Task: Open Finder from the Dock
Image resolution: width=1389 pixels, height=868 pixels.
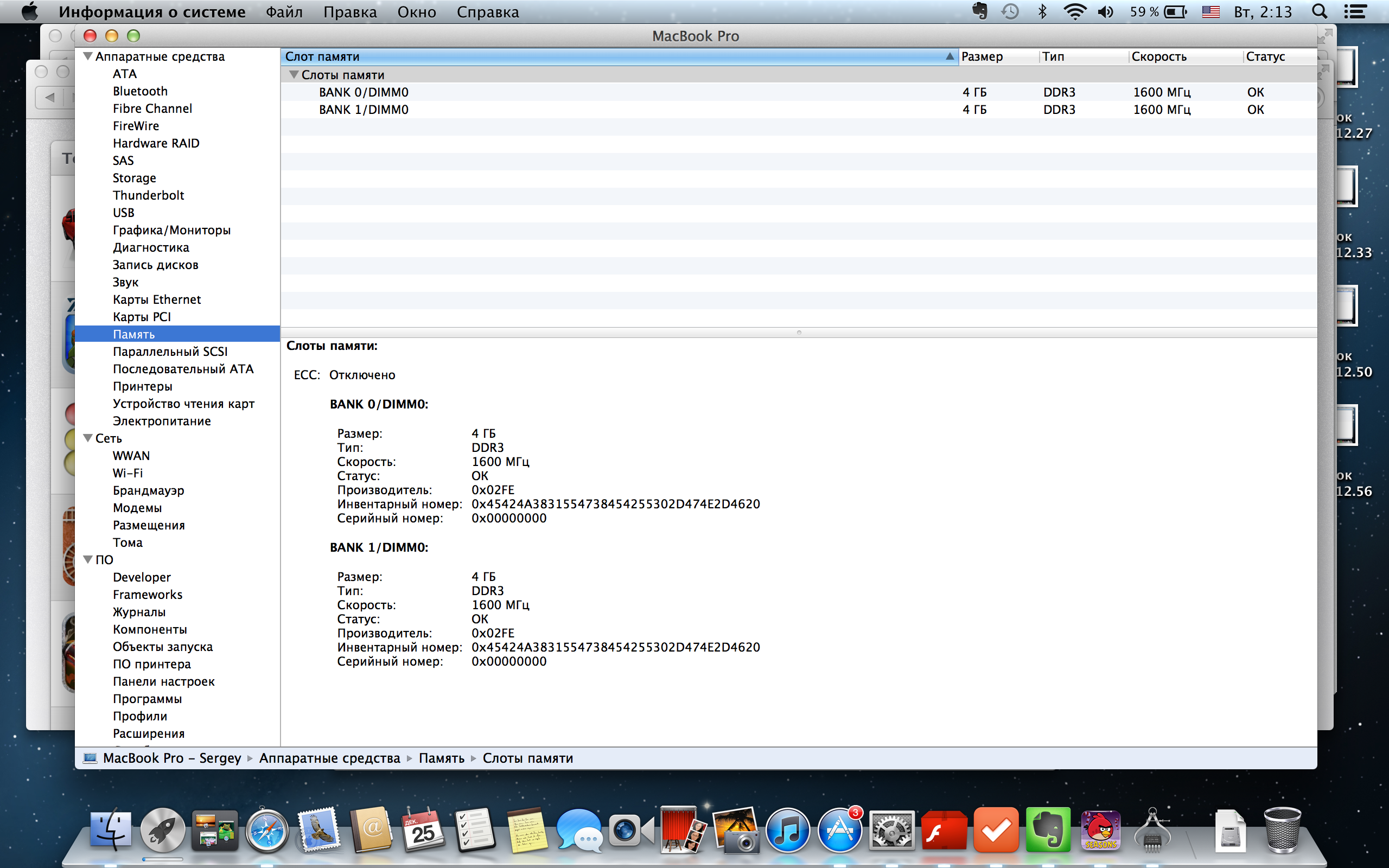Action: pos(111,830)
